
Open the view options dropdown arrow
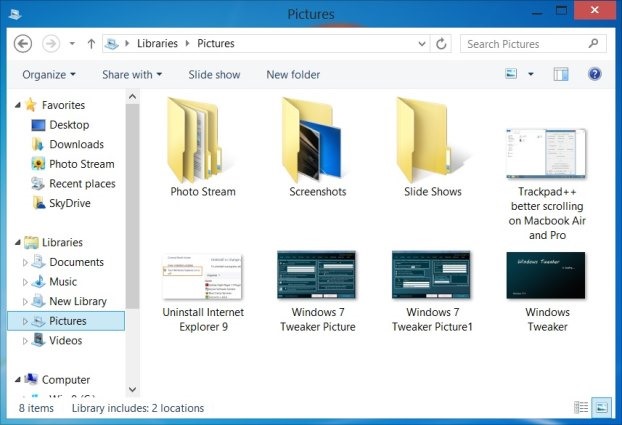531,74
